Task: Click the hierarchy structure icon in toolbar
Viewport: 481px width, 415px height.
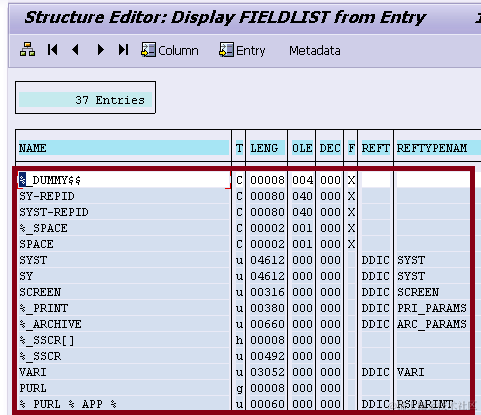Action: coord(27,50)
